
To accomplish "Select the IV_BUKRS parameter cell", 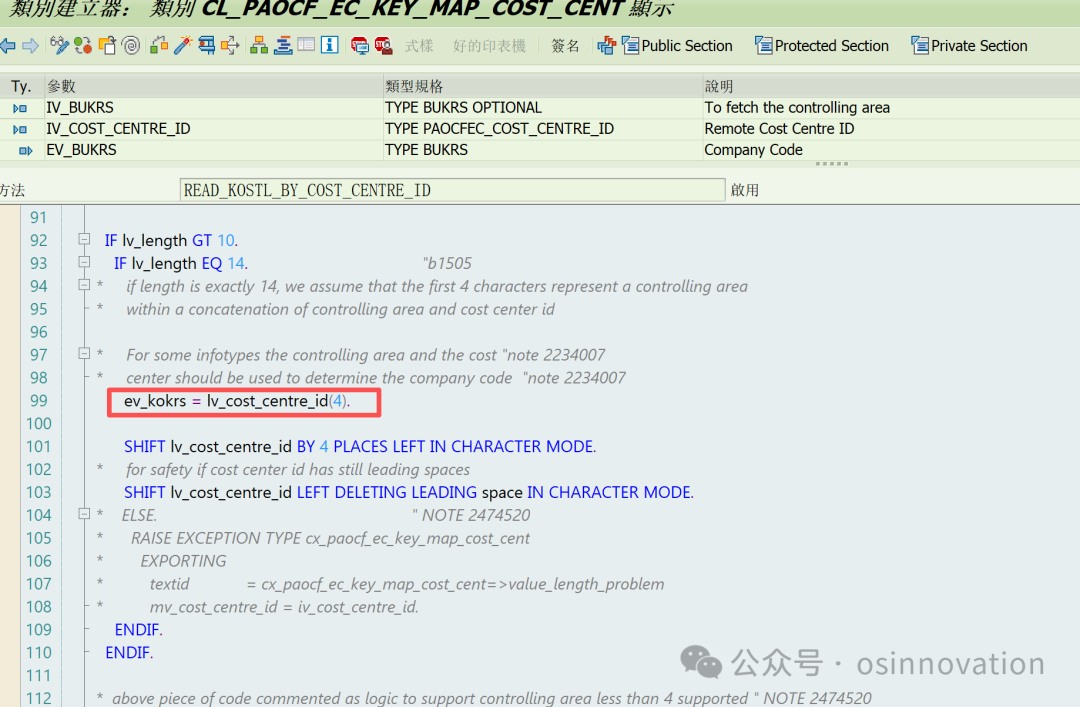I will [214, 107].
